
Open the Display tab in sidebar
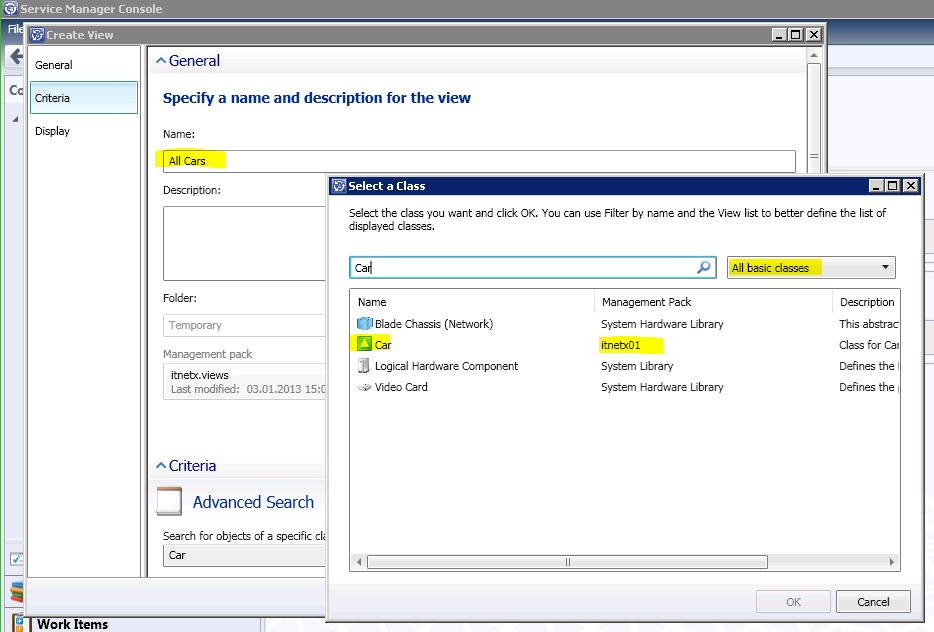click(x=53, y=131)
